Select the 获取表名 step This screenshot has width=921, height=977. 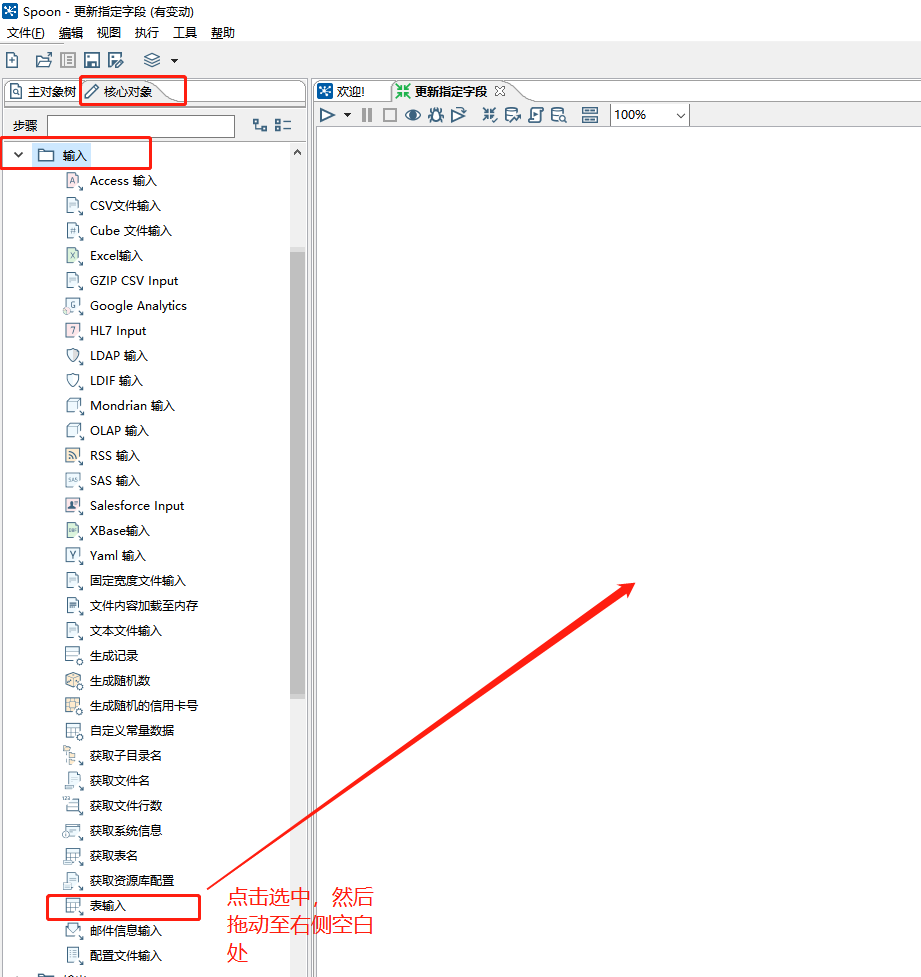pyautogui.click(x=101, y=855)
